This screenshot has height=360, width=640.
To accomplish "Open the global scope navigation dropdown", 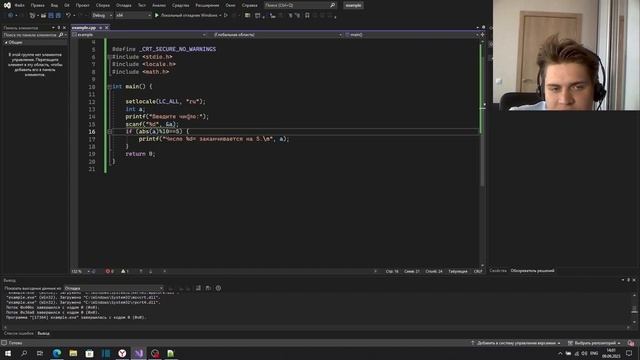I will pyautogui.click(x=278, y=35).
